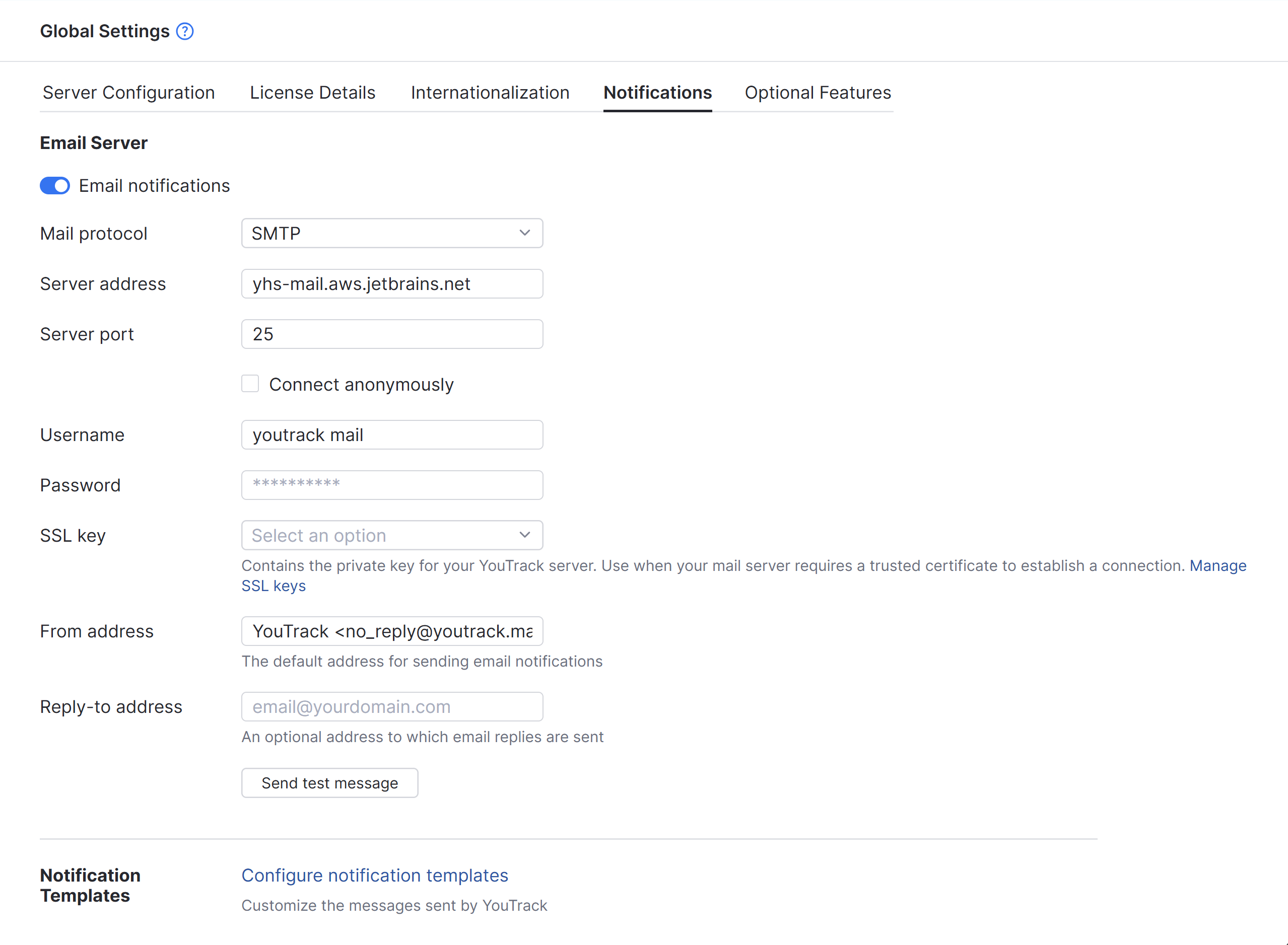The image size is (1288, 945).
Task: Click the Username input field
Action: [392, 435]
